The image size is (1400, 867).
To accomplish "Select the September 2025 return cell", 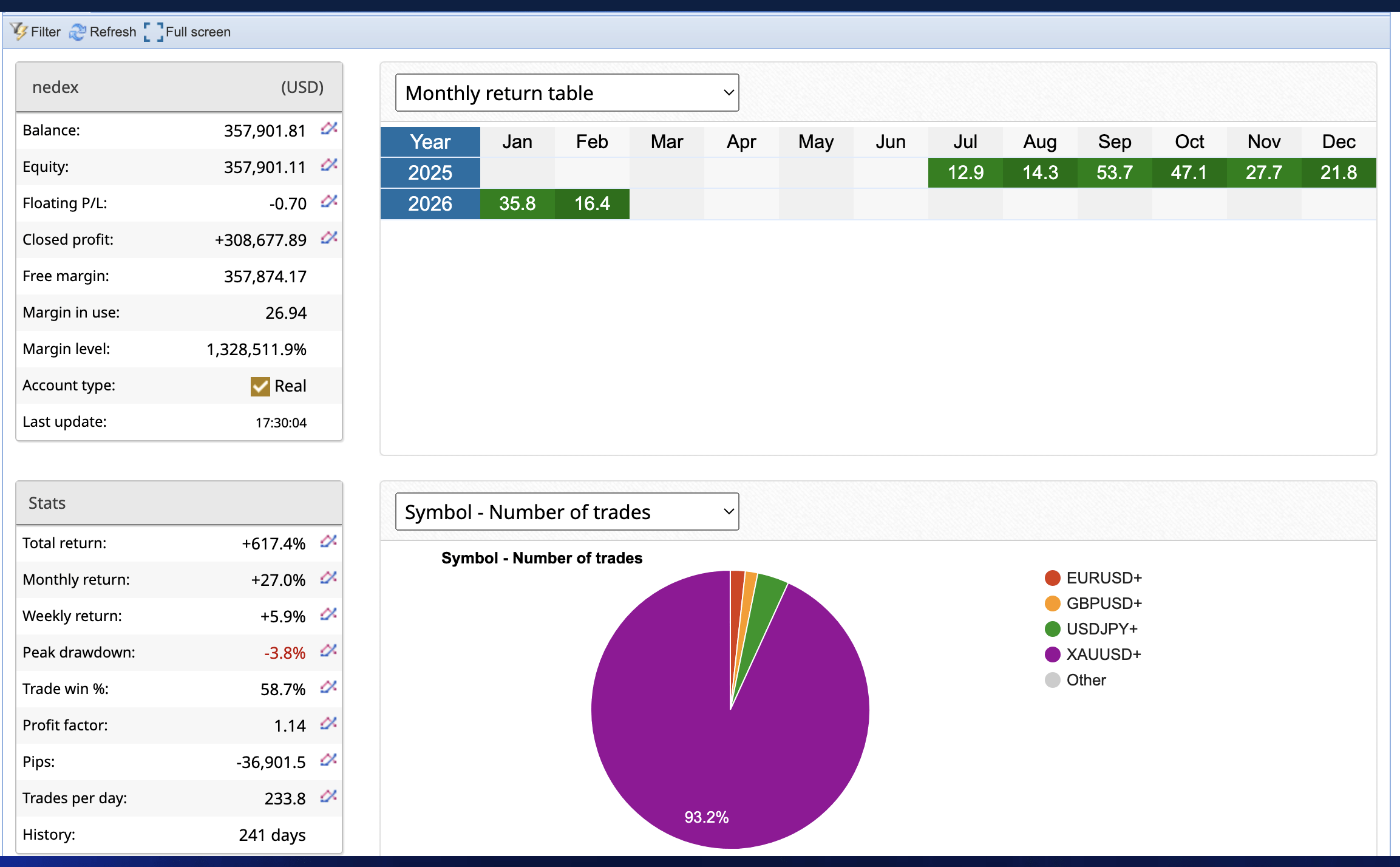I will coord(1114,172).
